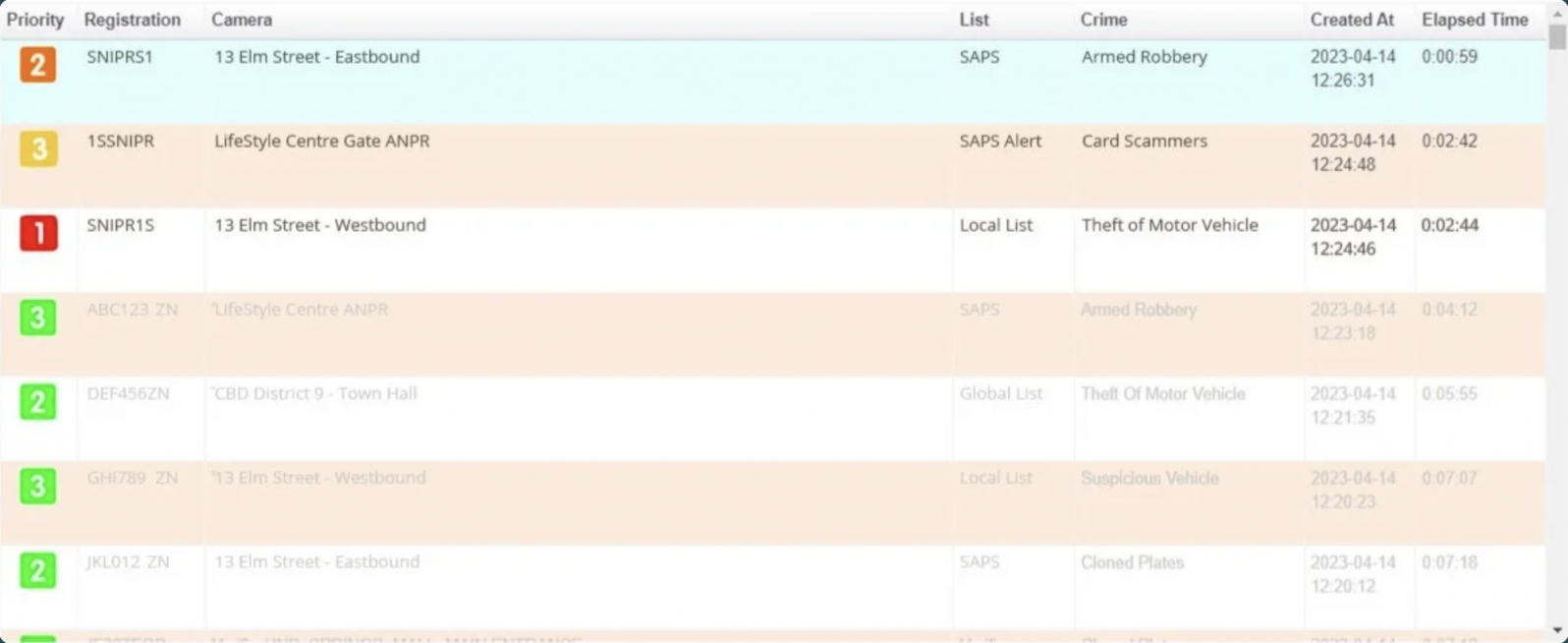Click '13 Elm Street - Westbound' in SNIPR1S row
1568x643 pixels.
point(320,225)
